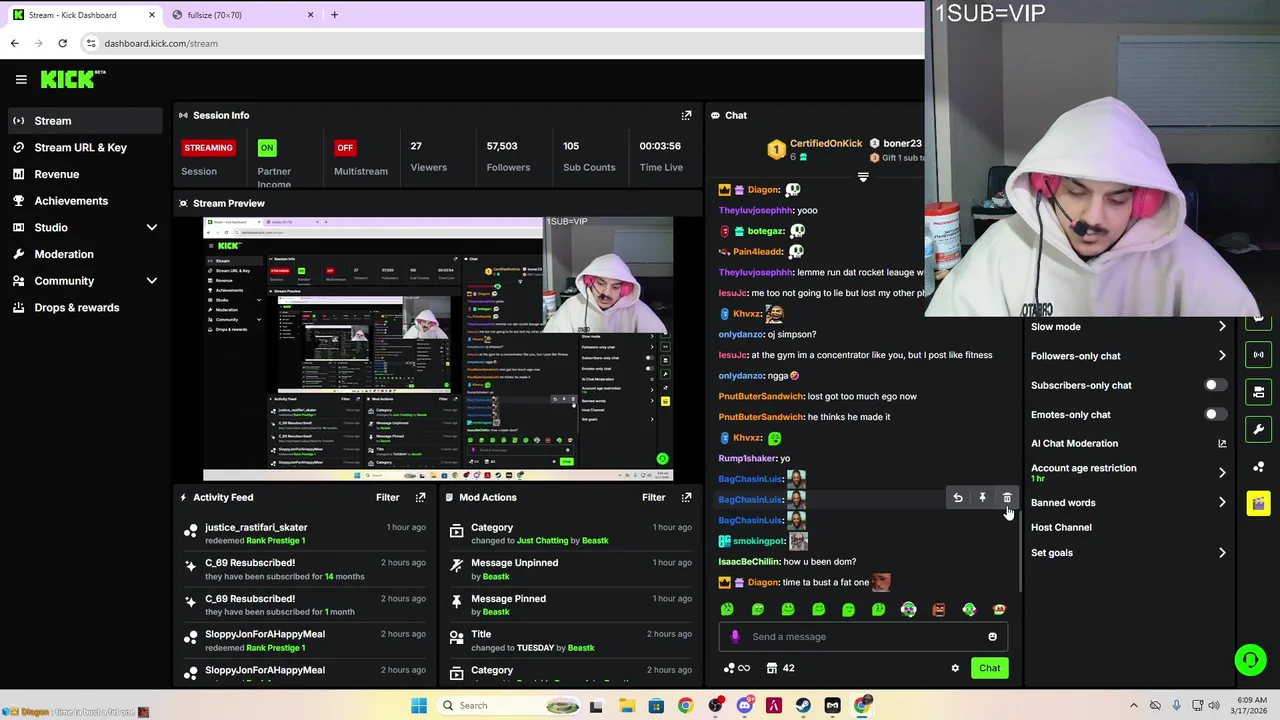This screenshot has height=720, width=1280.
Task: Click the Kicks infinity balance icon
Action: (x=736, y=668)
